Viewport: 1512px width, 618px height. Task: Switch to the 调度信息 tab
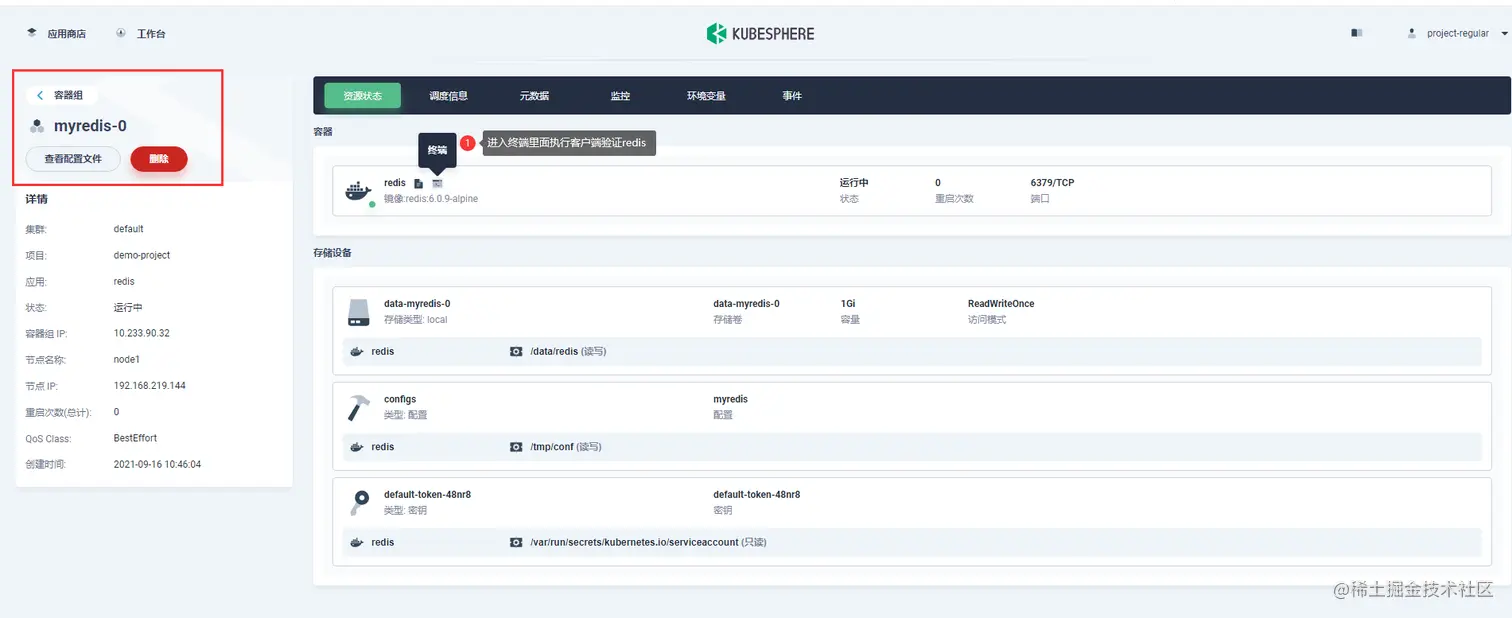(x=449, y=96)
